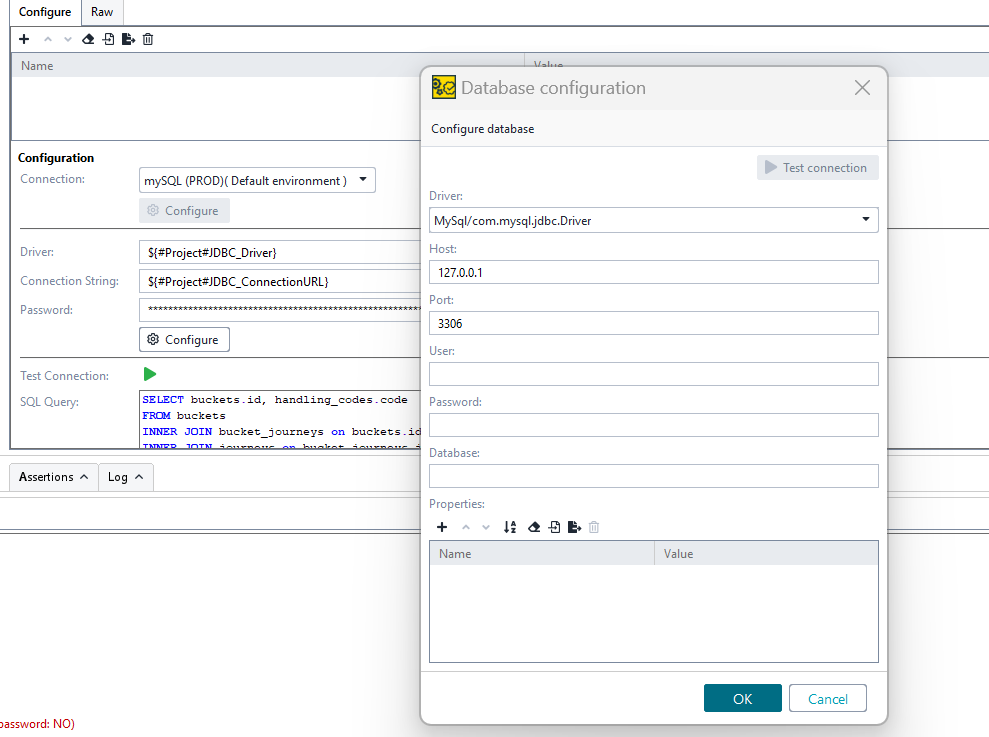Viewport: 989px width, 737px height.
Task: Click the trash icon in Configure tab toolbar
Action: click(148, 39)
